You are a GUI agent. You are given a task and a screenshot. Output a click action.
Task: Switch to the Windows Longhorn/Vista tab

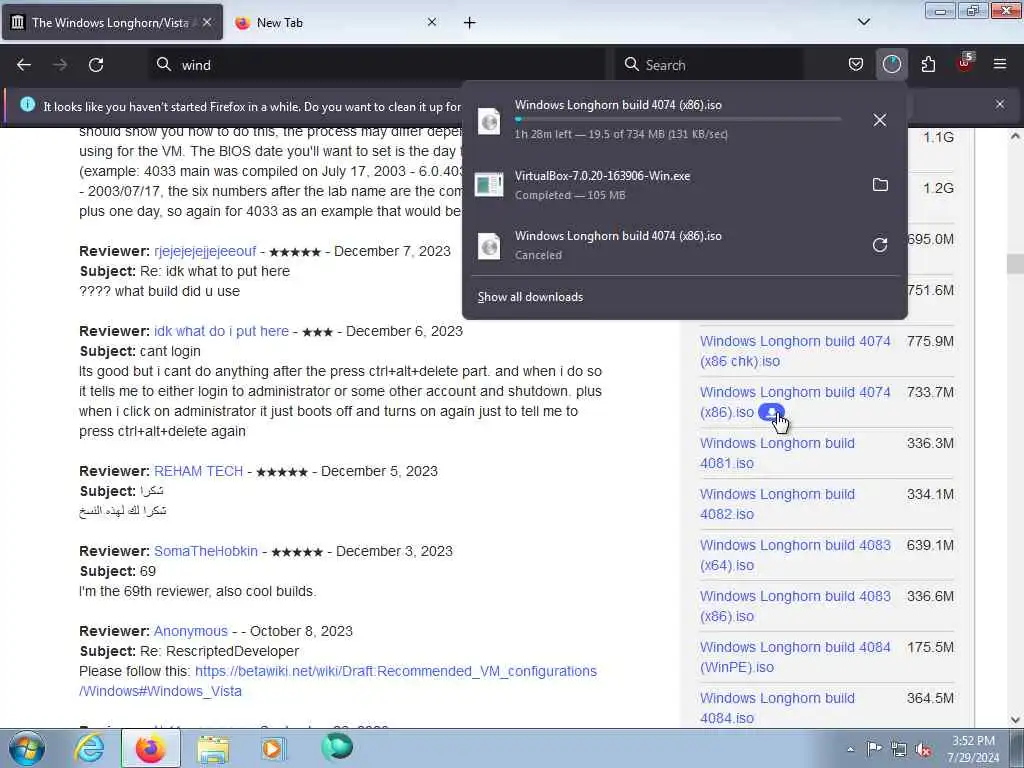pyautogui.click(x=110, y=22)
